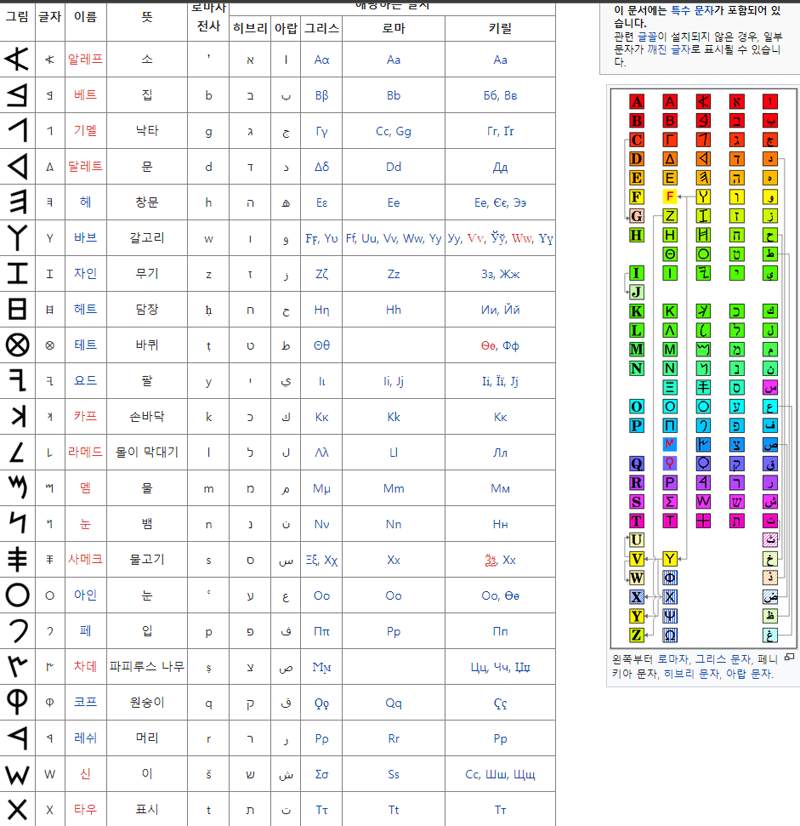Go to the 기멜 letter page
Screen dimensions: 800x826
tap(85, 131)
